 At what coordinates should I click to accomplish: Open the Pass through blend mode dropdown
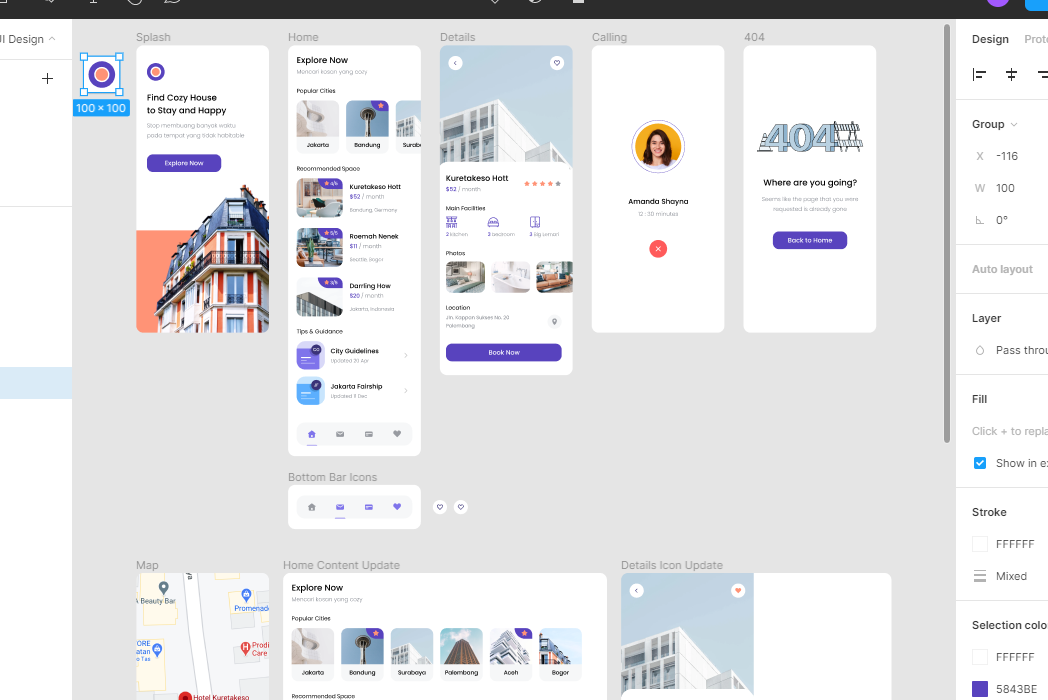click(1021, 350)
